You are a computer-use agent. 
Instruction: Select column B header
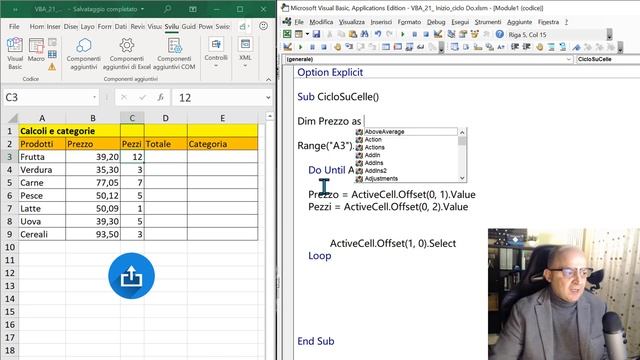pos(93,118)
